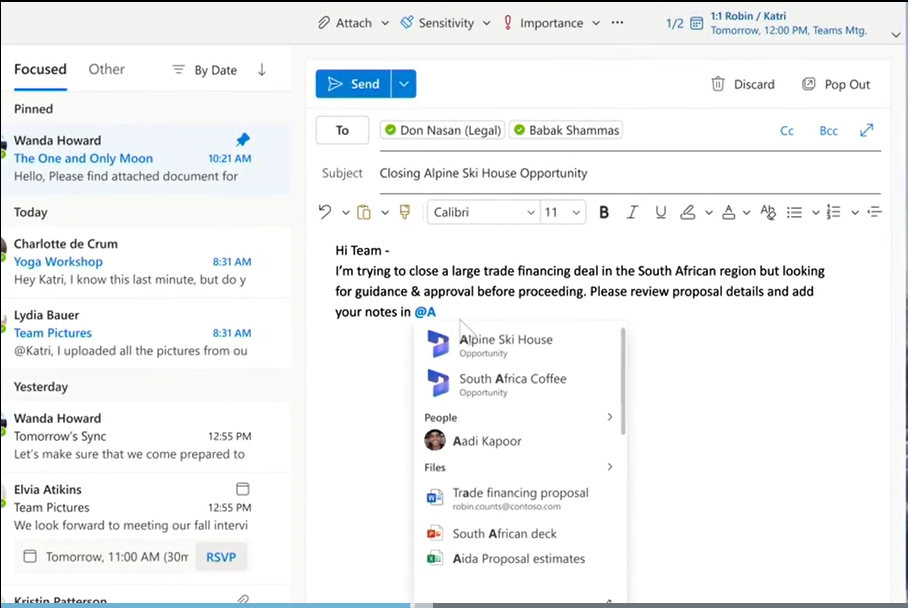RSVP to the Tomorrow 11:00 AM meeting
This screenshot has width=908, height=608.
(x=221, y=557)
